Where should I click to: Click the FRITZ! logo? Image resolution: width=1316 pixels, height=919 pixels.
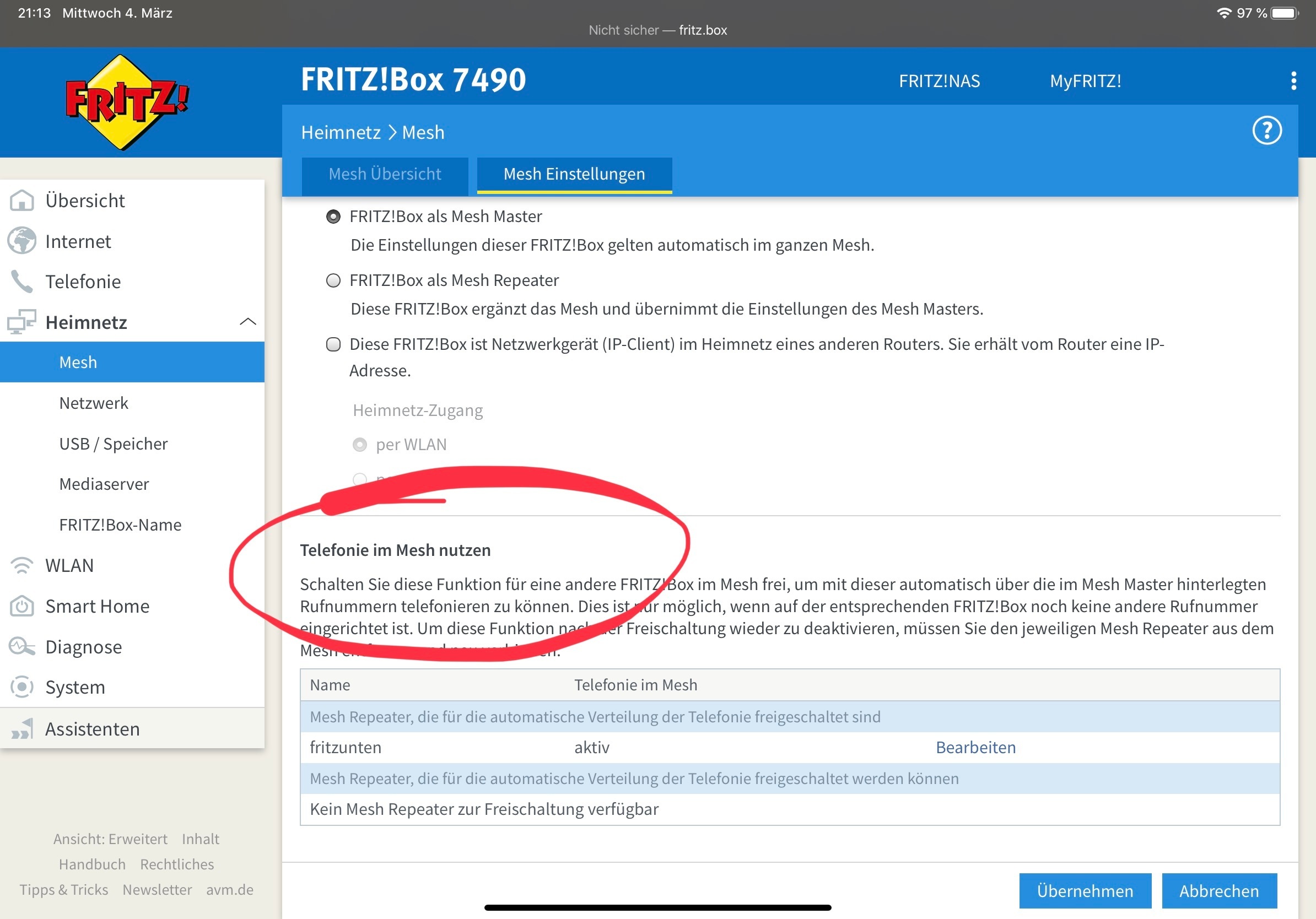click(127, 102)
